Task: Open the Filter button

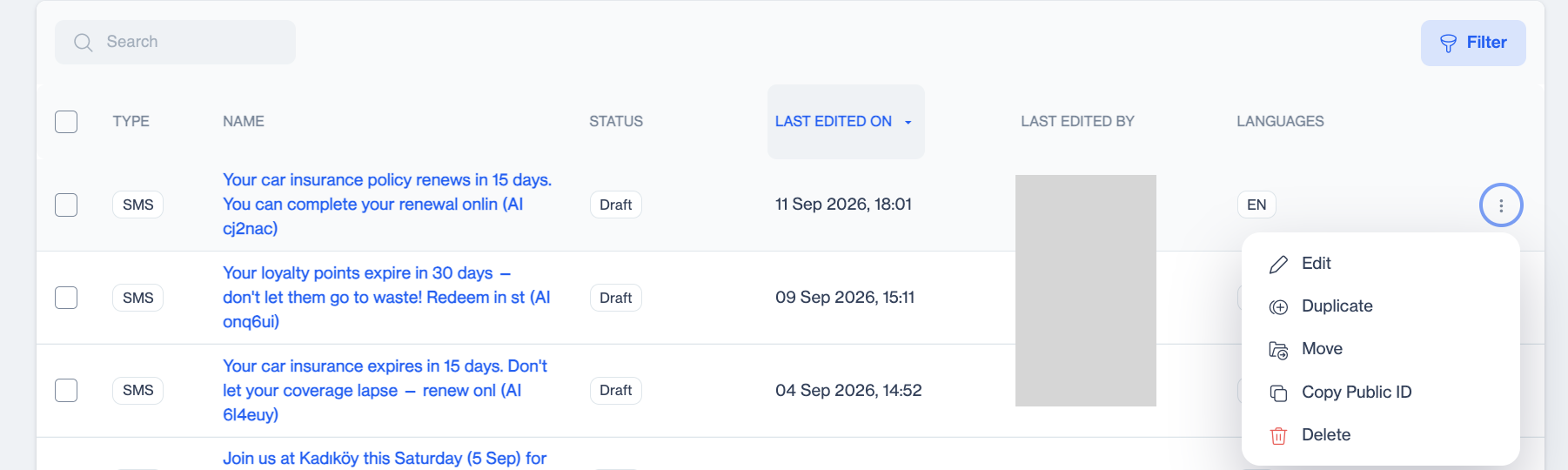Action: click(x=1473, y=43)
